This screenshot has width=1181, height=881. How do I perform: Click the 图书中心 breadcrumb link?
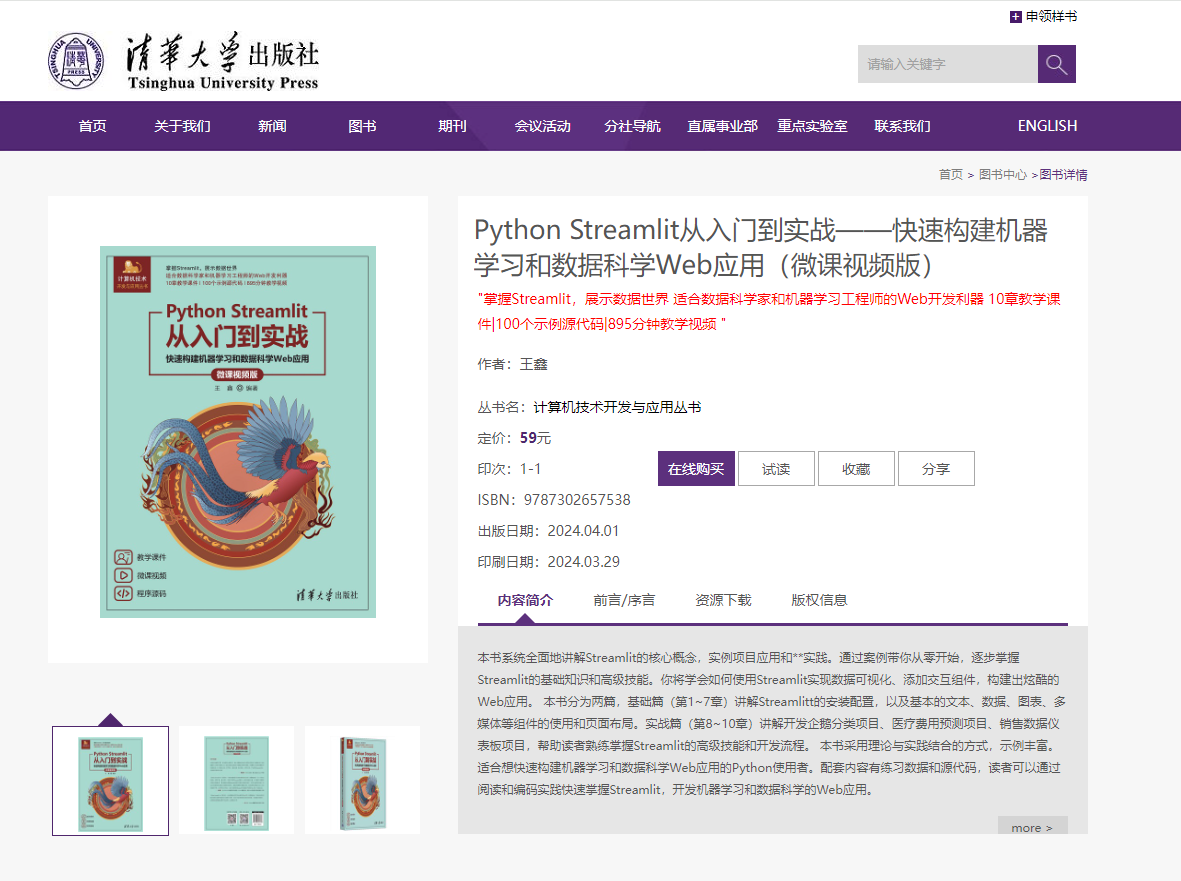[1002, 175]
